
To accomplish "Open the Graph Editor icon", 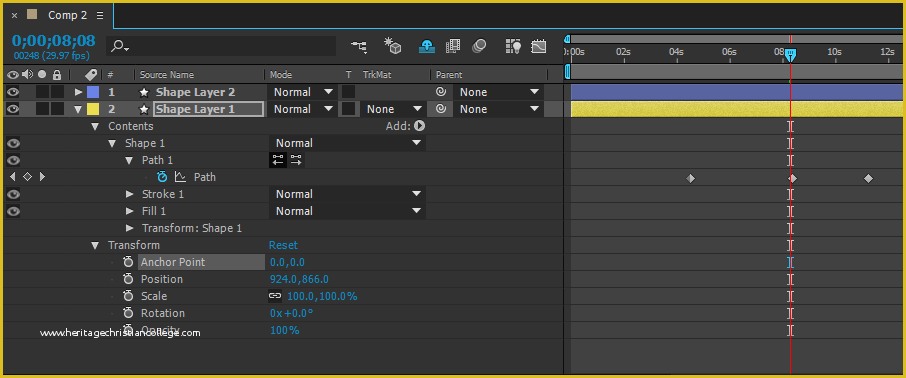I will [539, 46].
